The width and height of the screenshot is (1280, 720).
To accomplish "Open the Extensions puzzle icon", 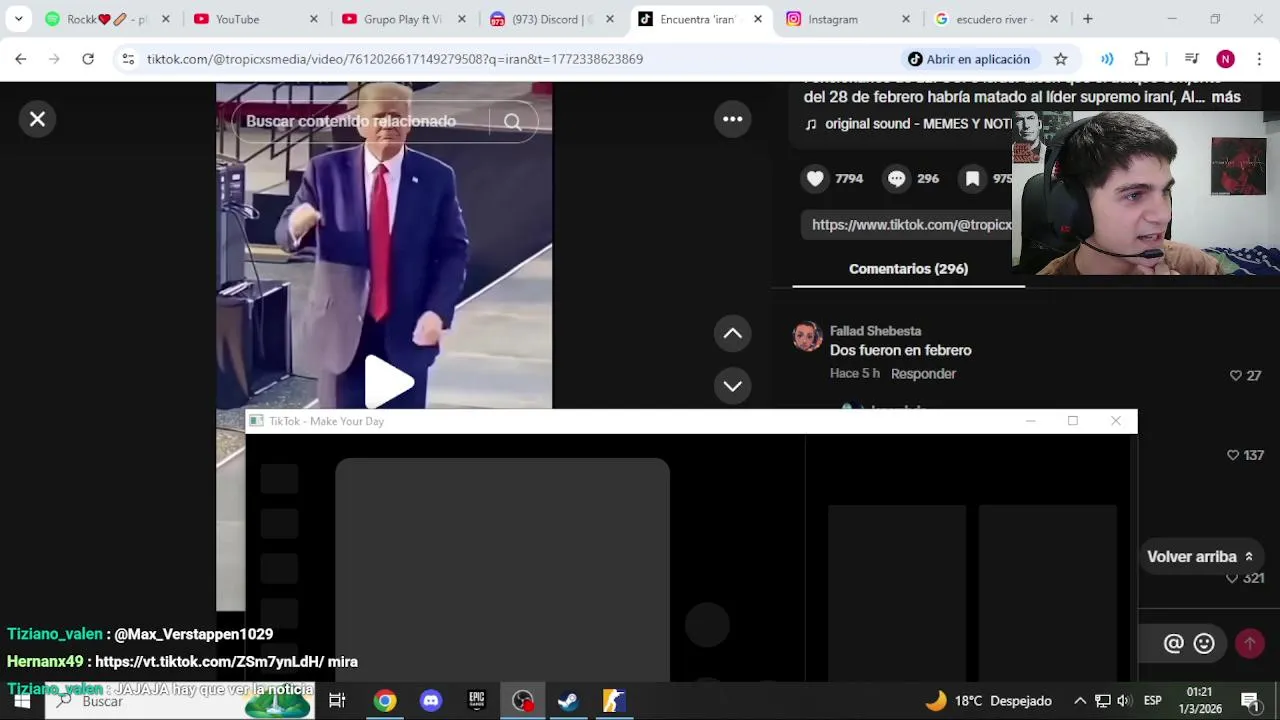I will (1142, 59).
